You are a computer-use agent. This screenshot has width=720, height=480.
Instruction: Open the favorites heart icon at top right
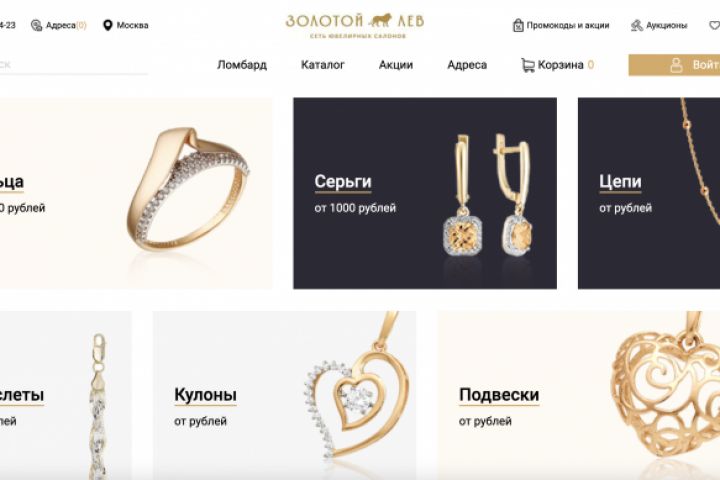(714, 25)
